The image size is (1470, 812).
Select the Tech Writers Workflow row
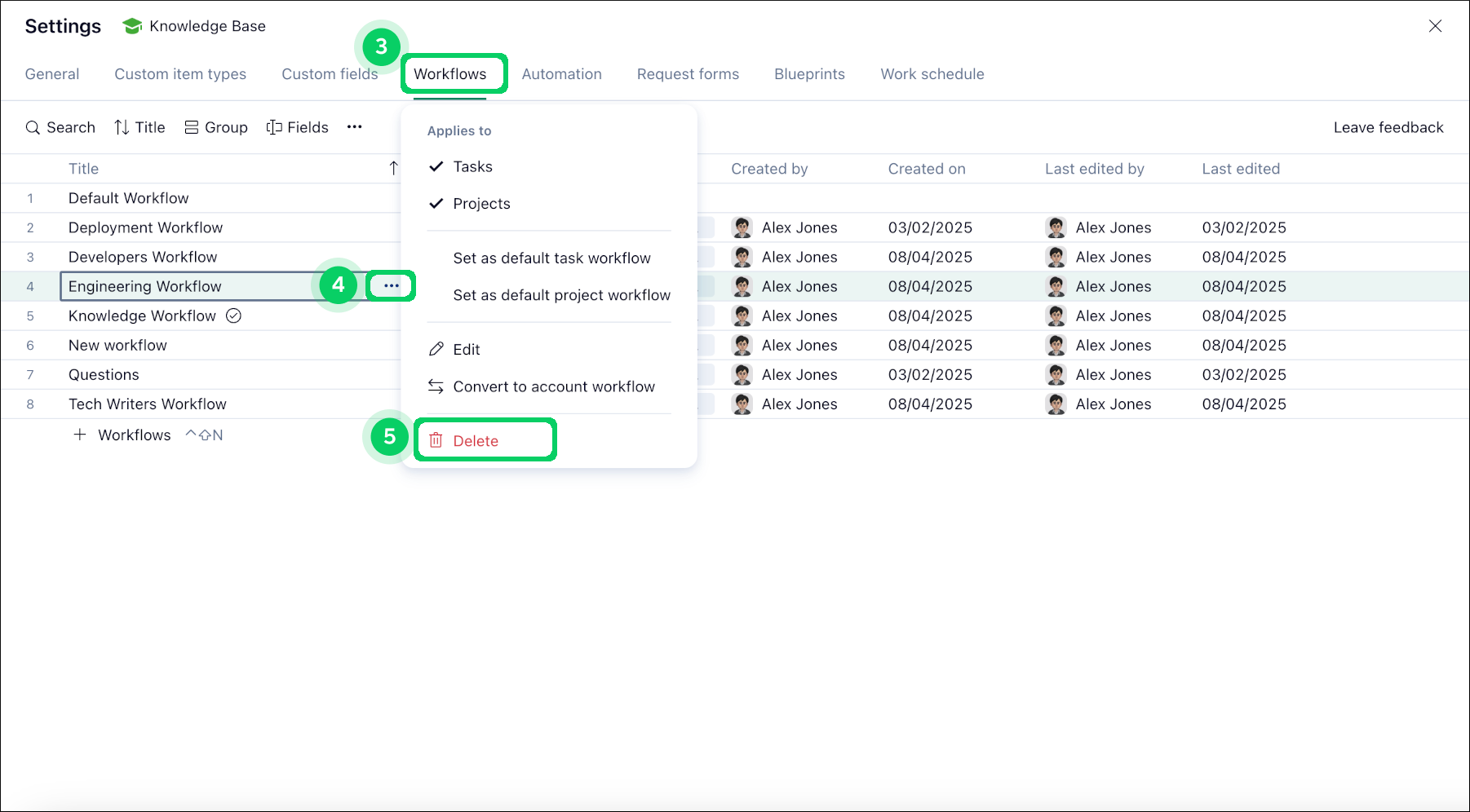click(148, 404)
